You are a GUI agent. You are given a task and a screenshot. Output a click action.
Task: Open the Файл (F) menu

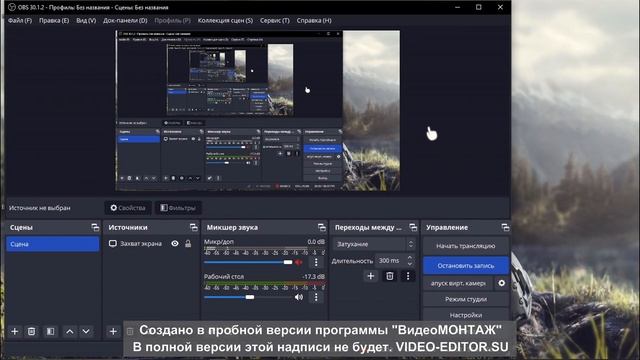tap(20, 20)
